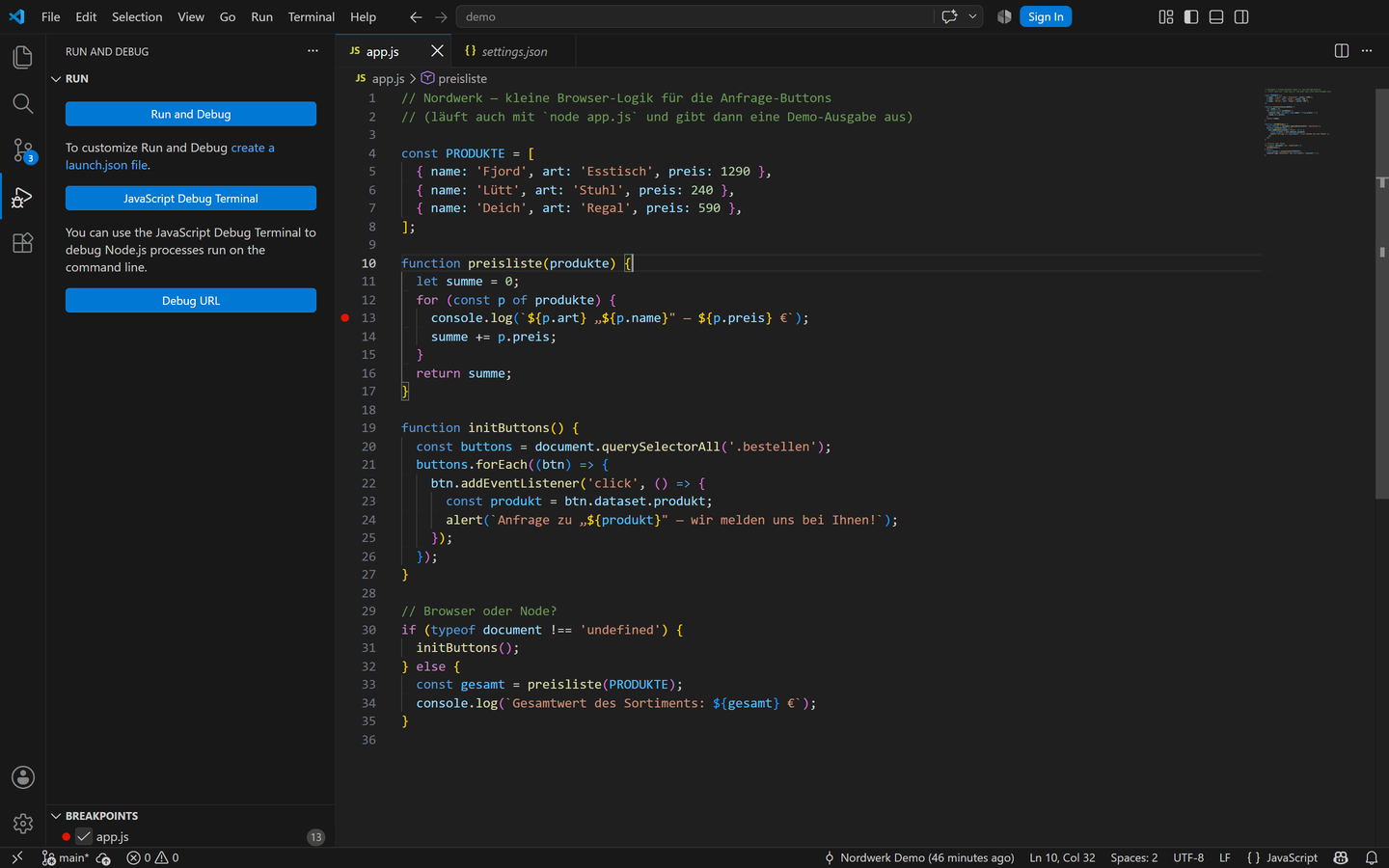The image size is (1389, 868).
Task: Select the app.js breakpoint entry text
Action: click(x=112, y=837)
